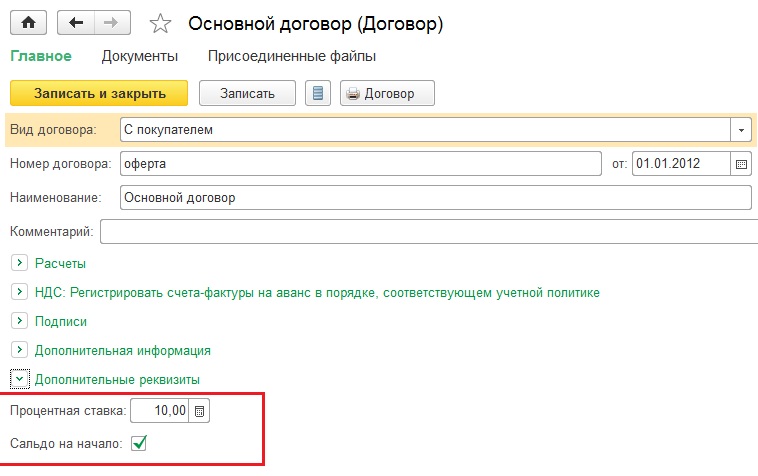This screenshot has width=758, height=476.
Task: Print via the Договор printer button
Action: (387, 93)
